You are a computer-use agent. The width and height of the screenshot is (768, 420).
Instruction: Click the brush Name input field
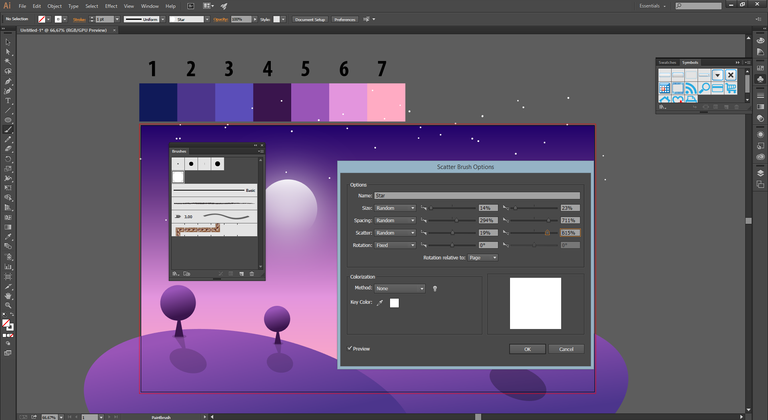click(x=477, y=196)
